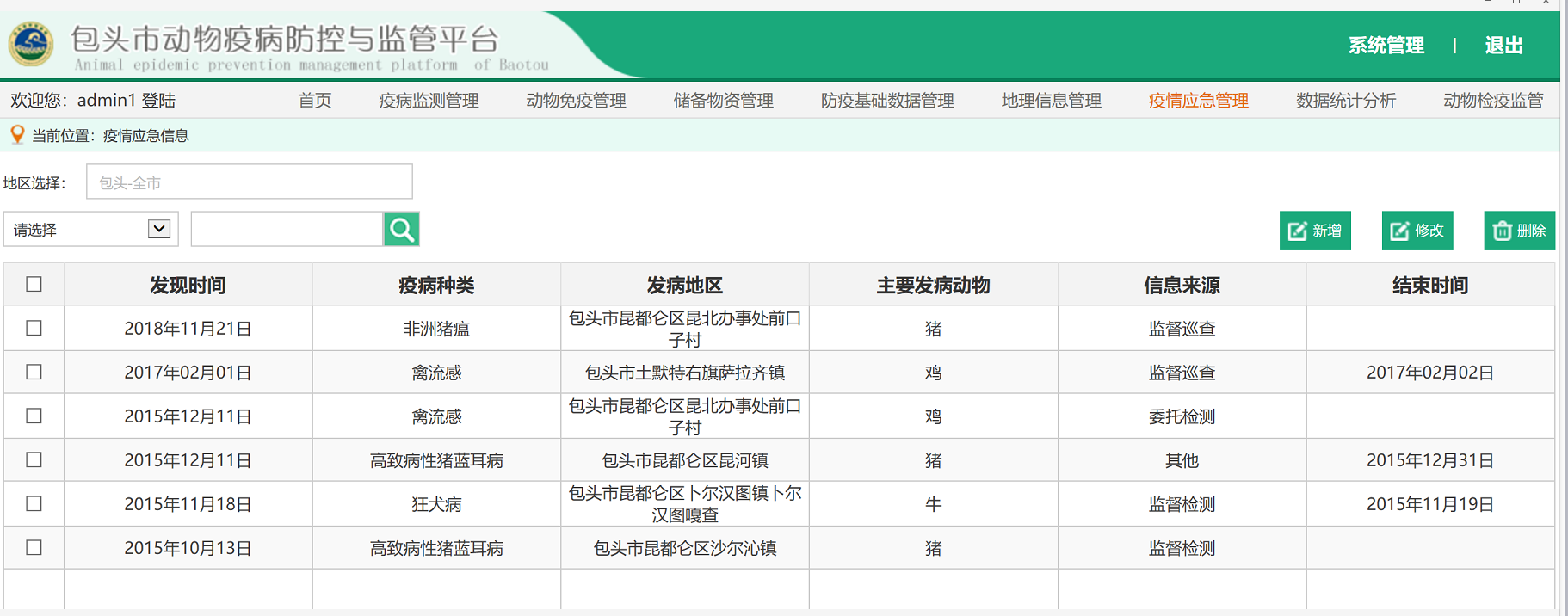Go to 数据统计分析 menu
Image resolution: width=1568 pixels, height=616 pixels.
(x=1345, y=101)
